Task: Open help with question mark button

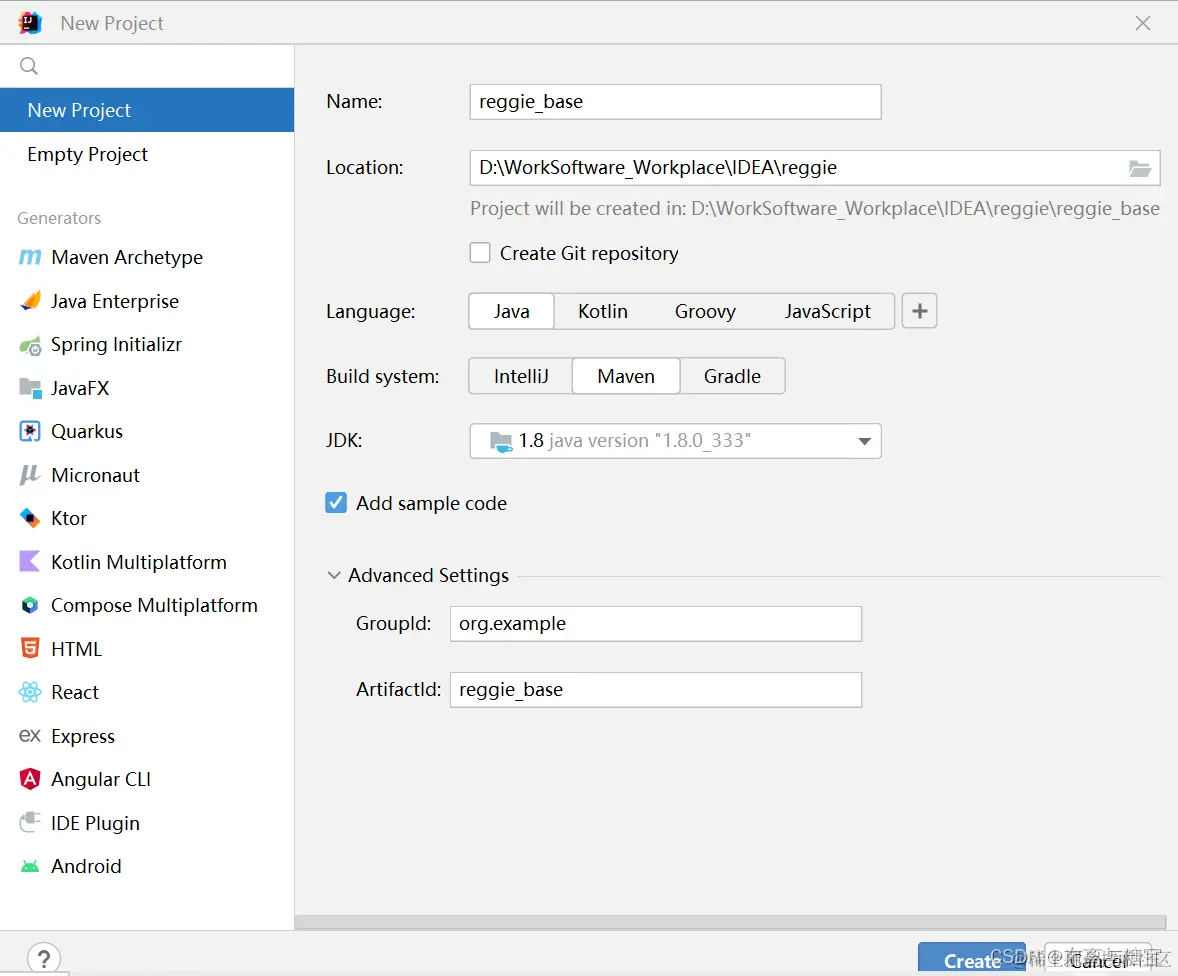Action: (x=44, y=959)
